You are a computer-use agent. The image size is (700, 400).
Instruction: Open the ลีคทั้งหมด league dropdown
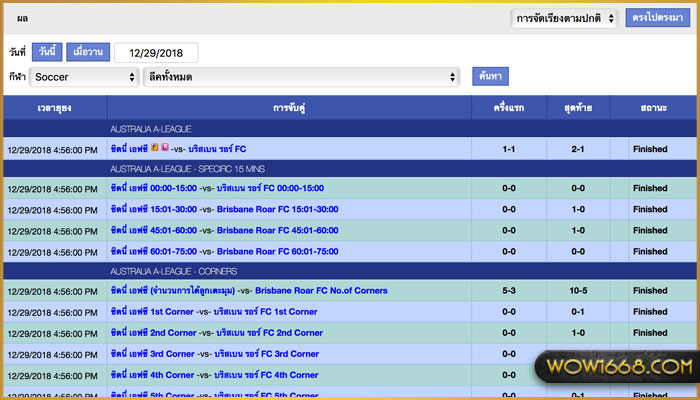pos(301,77)
